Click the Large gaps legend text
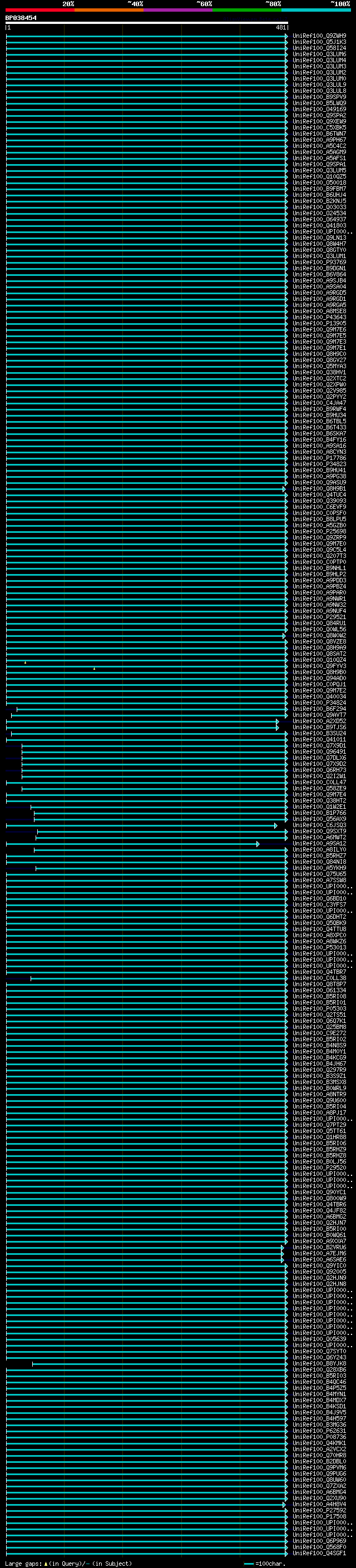The height and width of the screenshot is (1568, 356). click(x=68, y=1563)
